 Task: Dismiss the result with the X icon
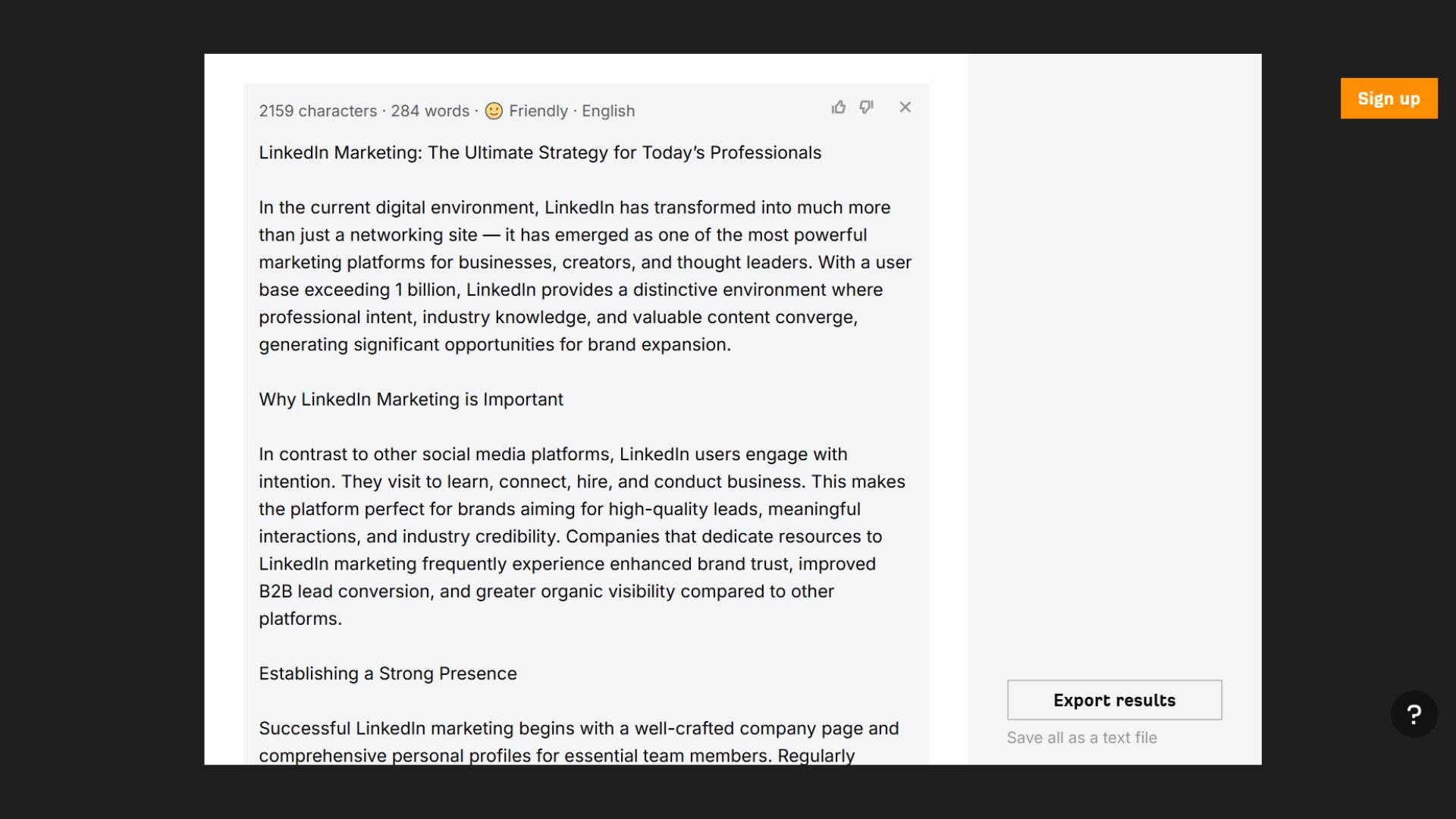(x=905, y=108)
